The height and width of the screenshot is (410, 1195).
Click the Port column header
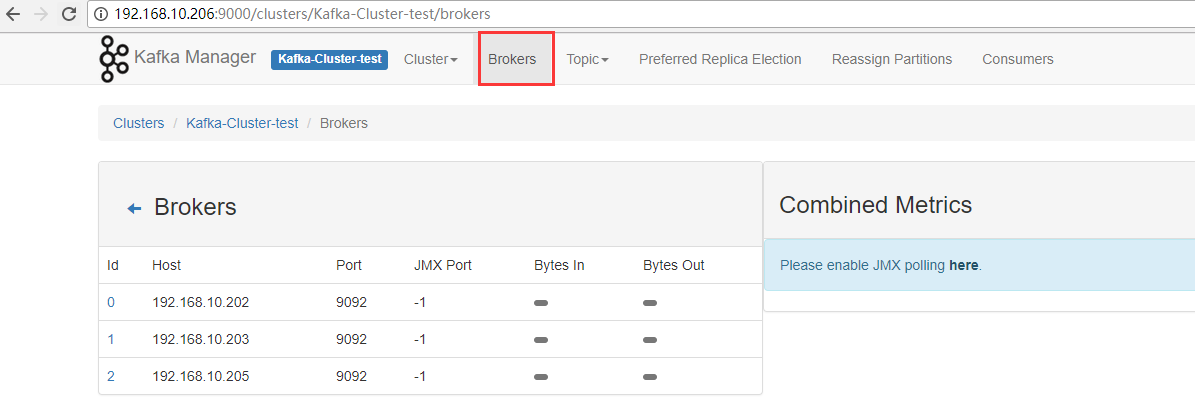coord(349,265)
